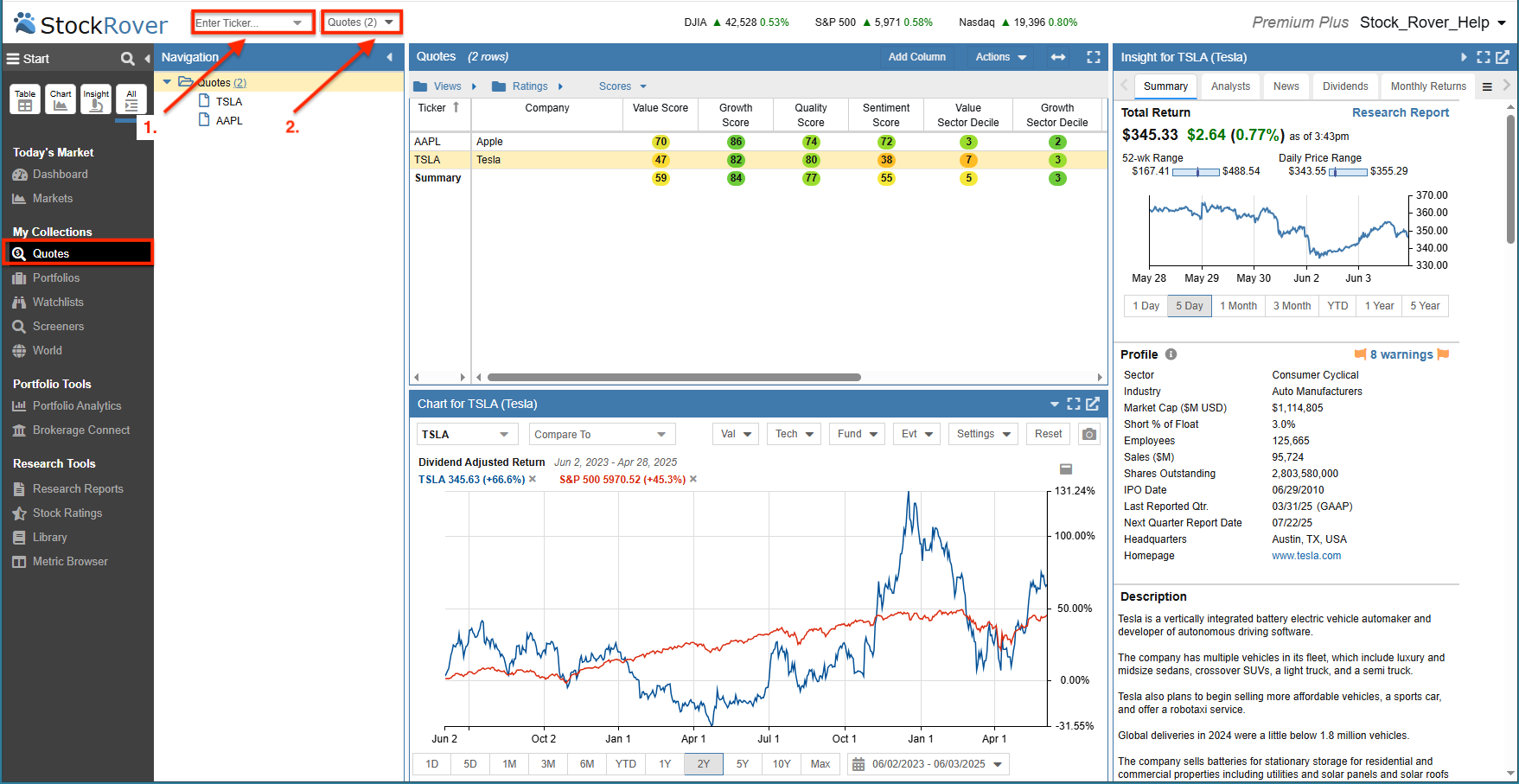Expand the Views menu in the table toolbar

click(x=445, y=86)
